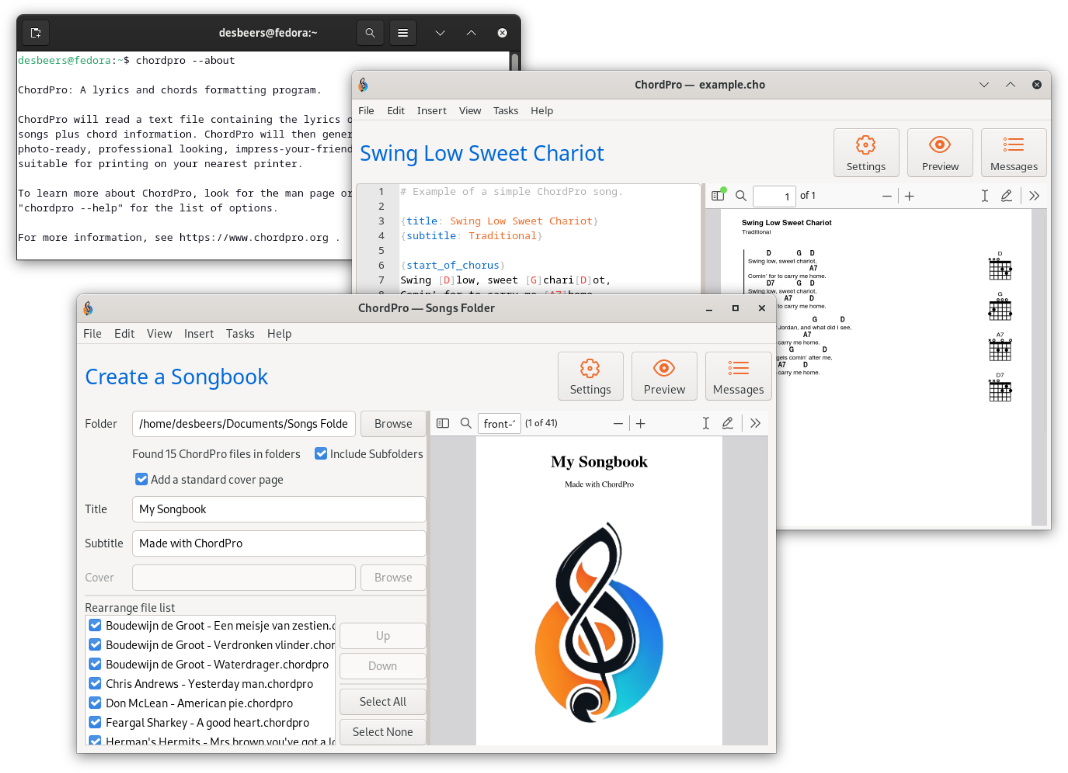Screen dimensions: 1068x773
Task: Open Settings in the Songs Folder window
Action: click(x=590, y=376)
